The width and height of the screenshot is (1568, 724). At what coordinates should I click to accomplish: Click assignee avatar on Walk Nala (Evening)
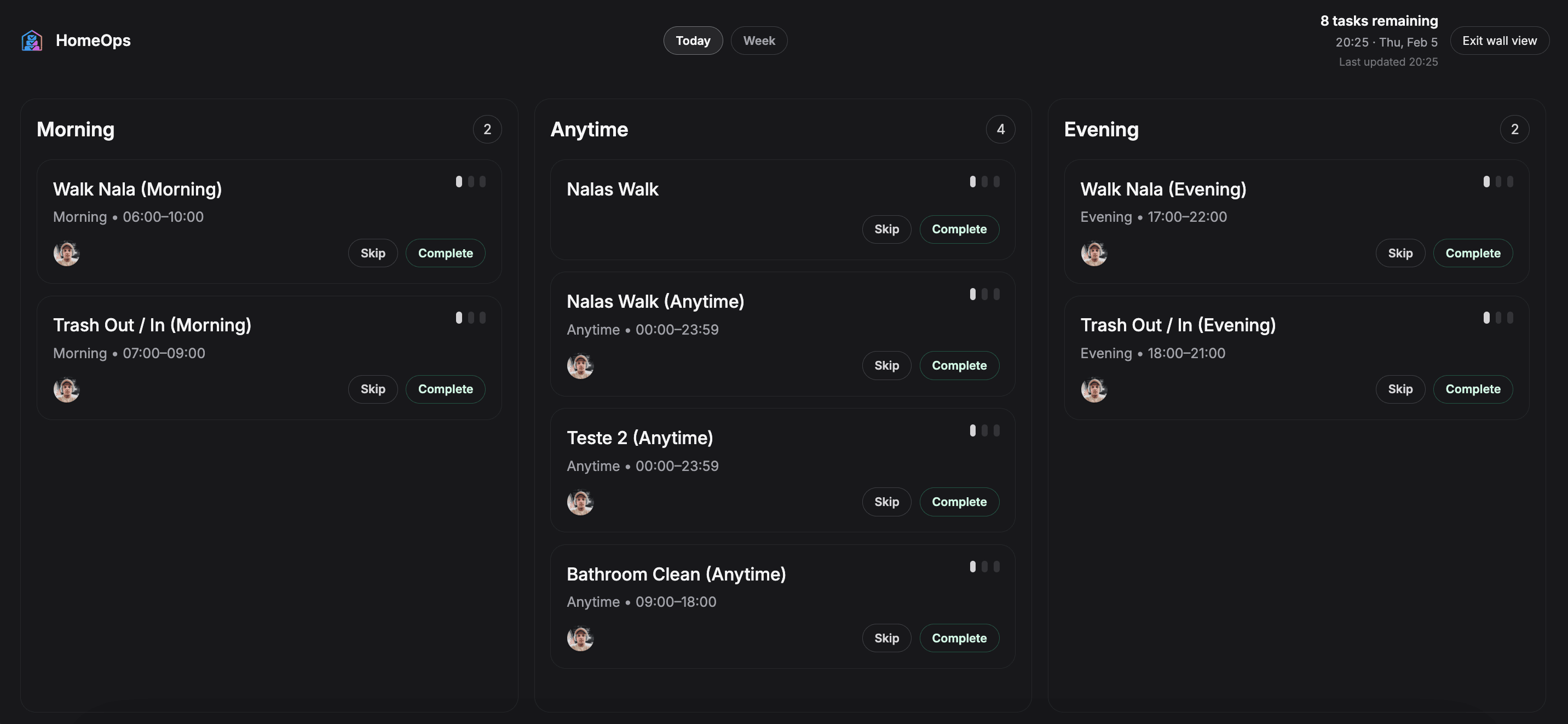1094,254
